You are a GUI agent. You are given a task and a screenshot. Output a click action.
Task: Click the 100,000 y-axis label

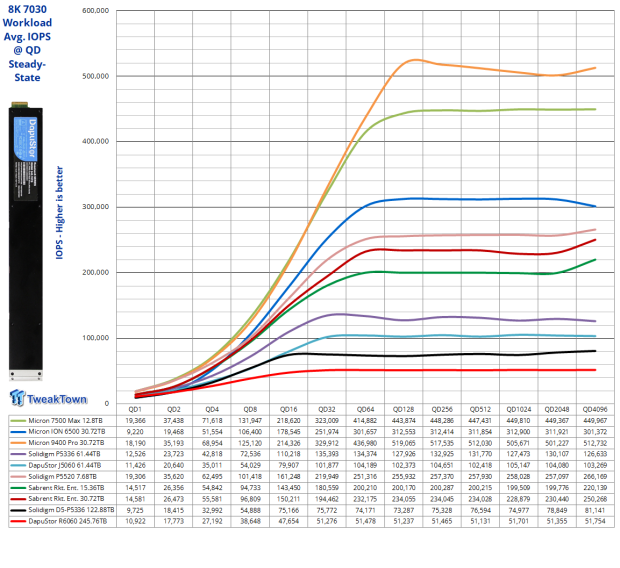[x=96, y=338]
